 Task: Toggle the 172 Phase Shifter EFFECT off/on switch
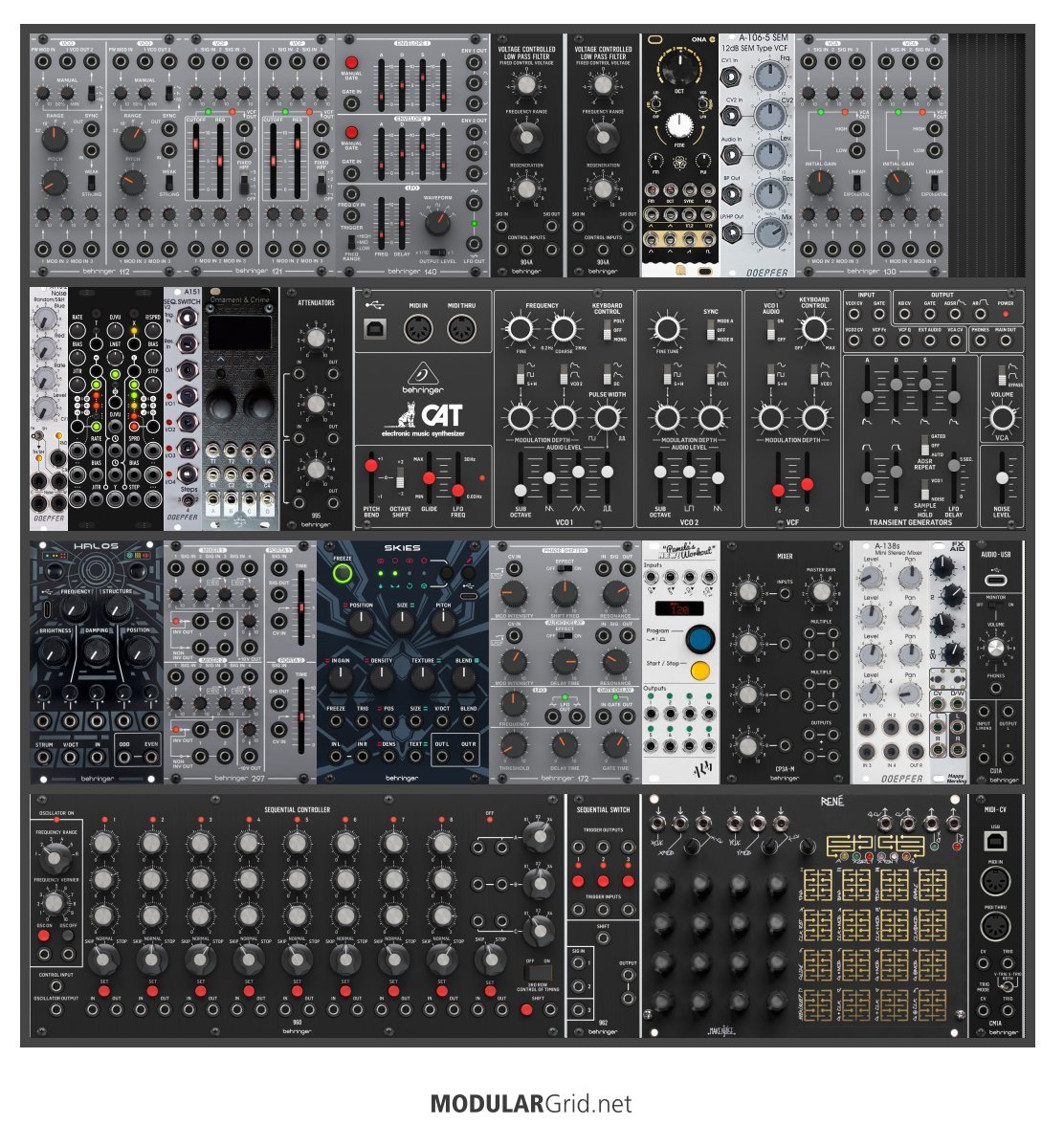click(565, 568)
